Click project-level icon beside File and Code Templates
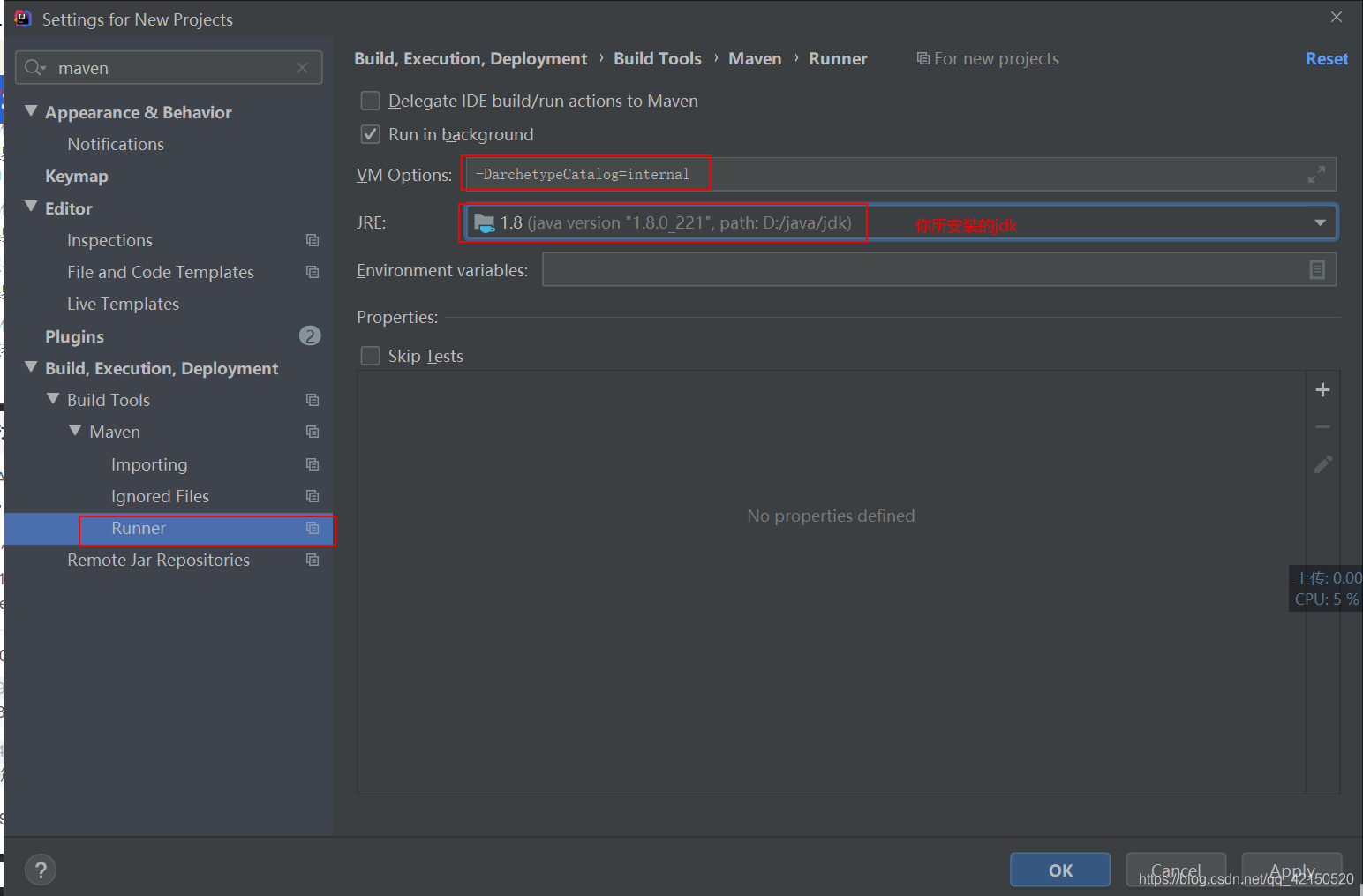 (313, 272)
